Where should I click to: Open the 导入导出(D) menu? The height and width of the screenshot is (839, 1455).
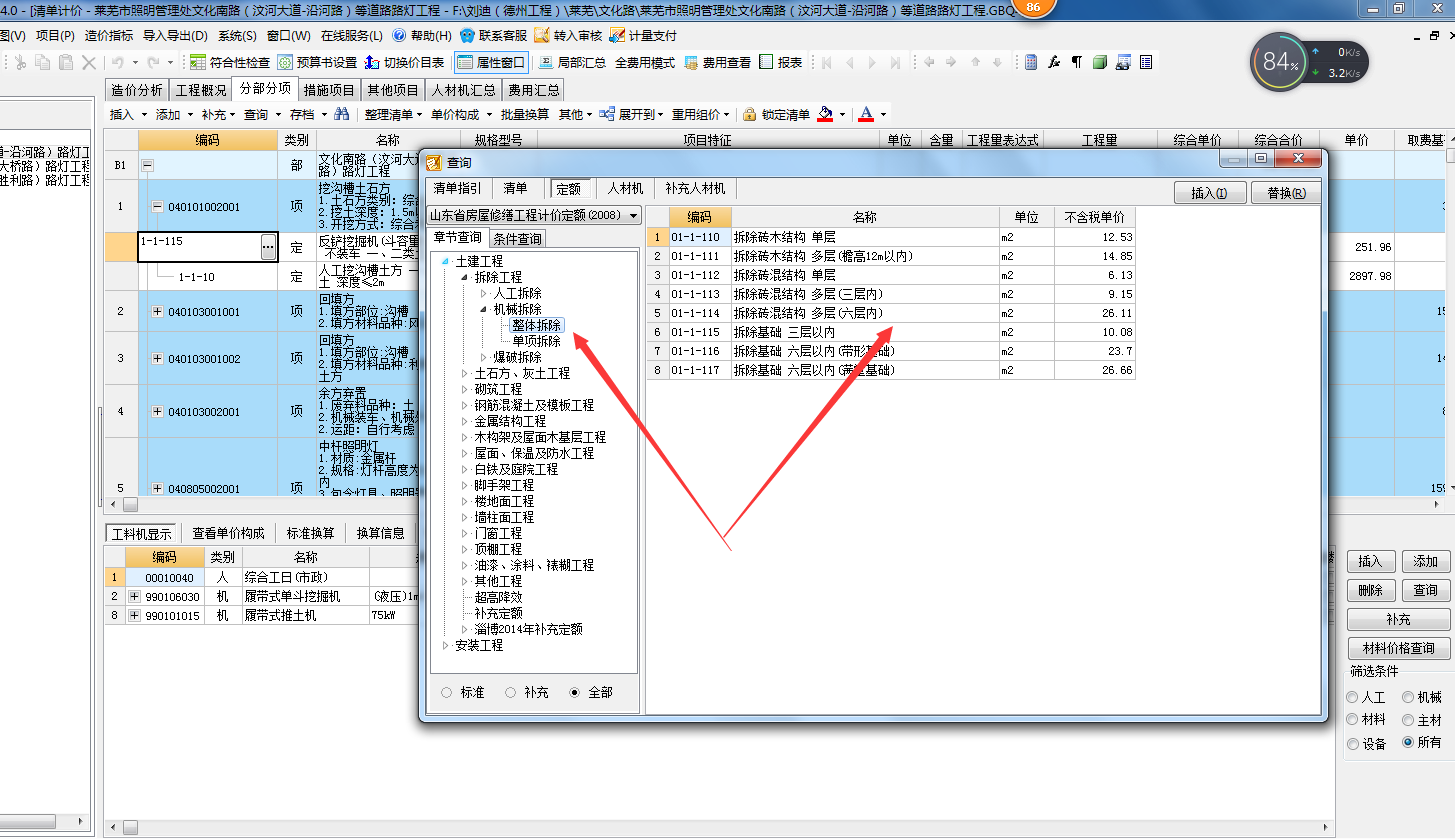pos(174,35)
